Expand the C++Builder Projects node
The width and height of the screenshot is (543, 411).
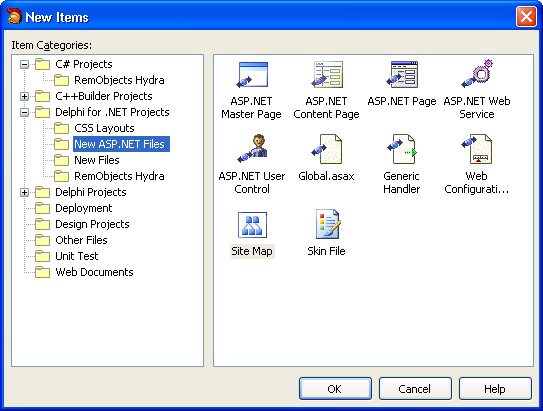coord(24,96)
